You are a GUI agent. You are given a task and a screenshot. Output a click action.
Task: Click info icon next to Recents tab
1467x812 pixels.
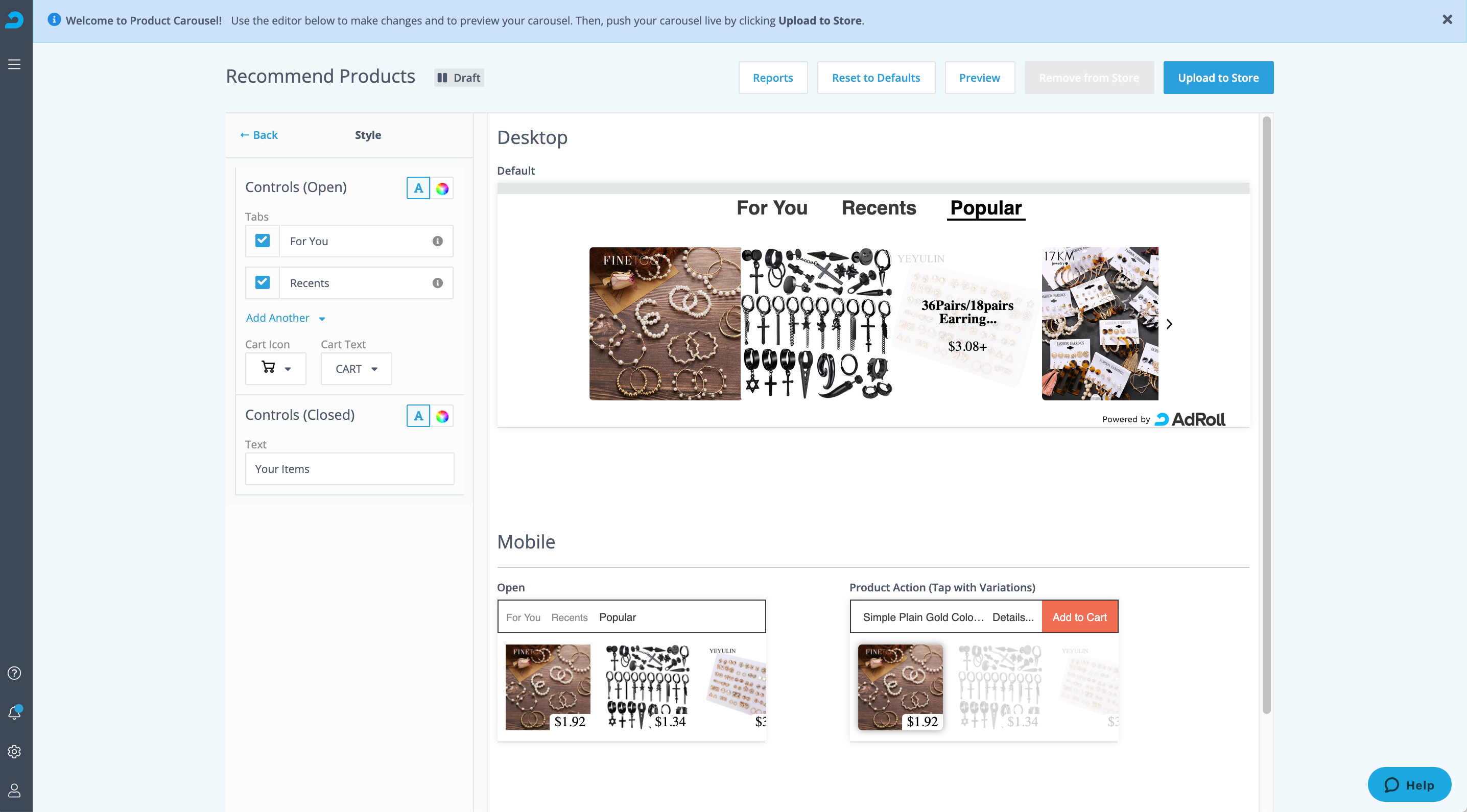437,283
